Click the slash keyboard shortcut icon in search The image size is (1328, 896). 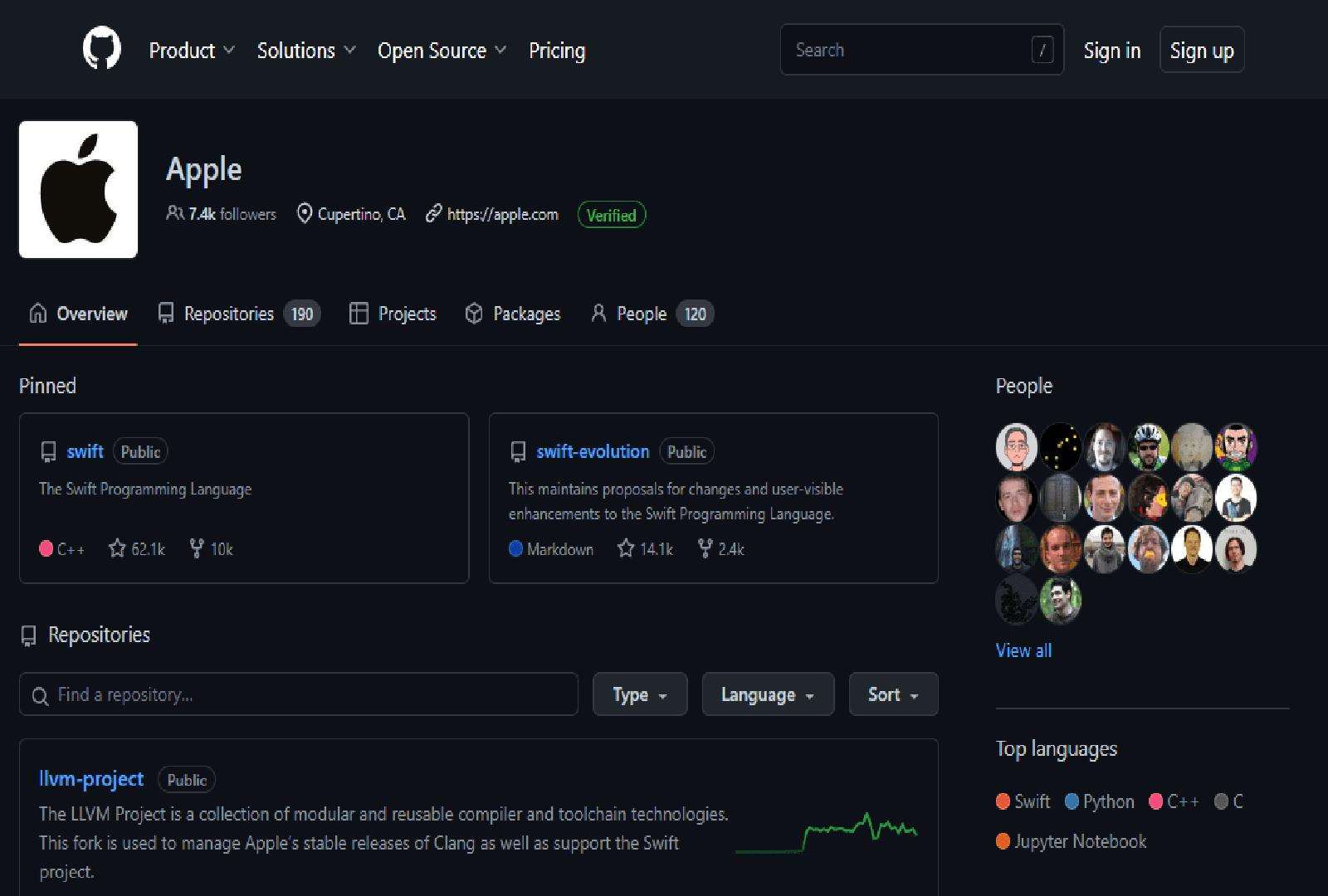[x=1042, y=50]
